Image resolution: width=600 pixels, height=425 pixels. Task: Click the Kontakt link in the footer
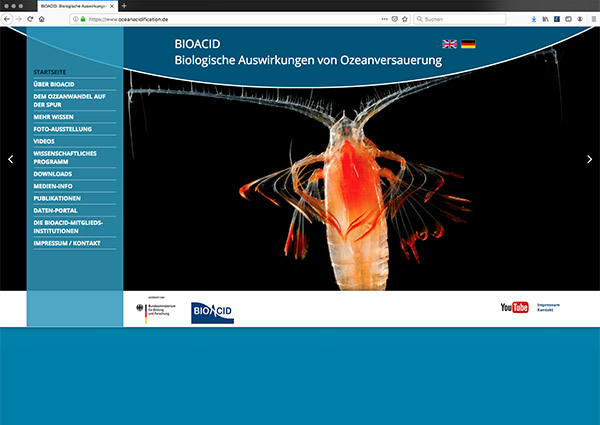(545, 310)
